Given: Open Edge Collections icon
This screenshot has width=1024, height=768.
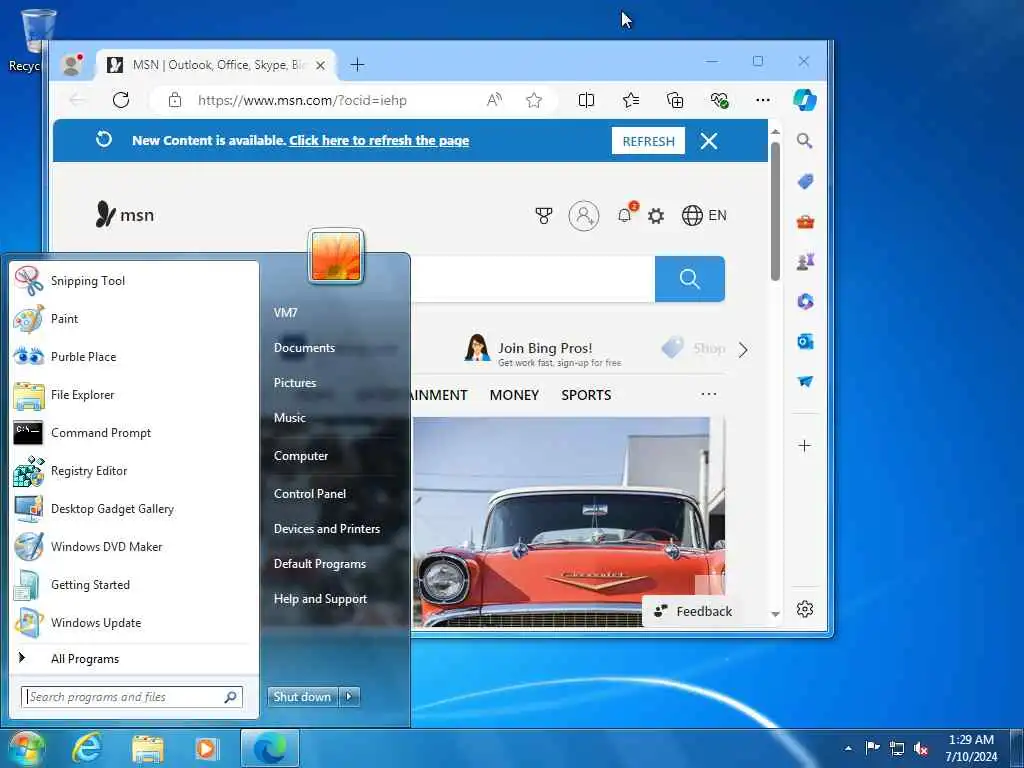Looking at the screenshot, I should pyautogui.click(x=675, y=100).
